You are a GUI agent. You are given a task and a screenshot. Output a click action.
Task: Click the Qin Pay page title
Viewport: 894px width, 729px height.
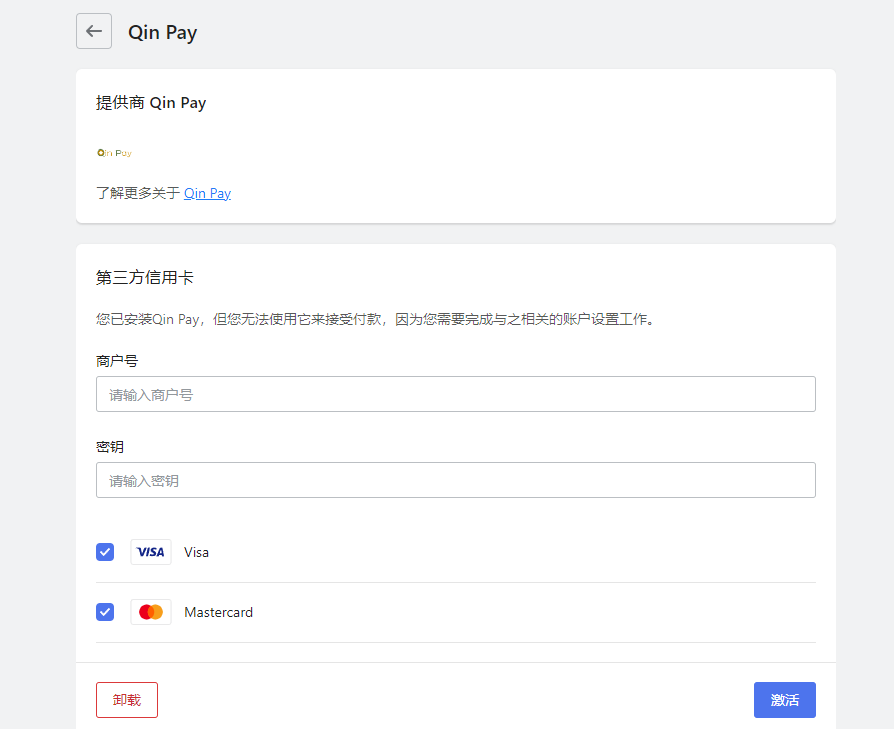click(162, 32)
